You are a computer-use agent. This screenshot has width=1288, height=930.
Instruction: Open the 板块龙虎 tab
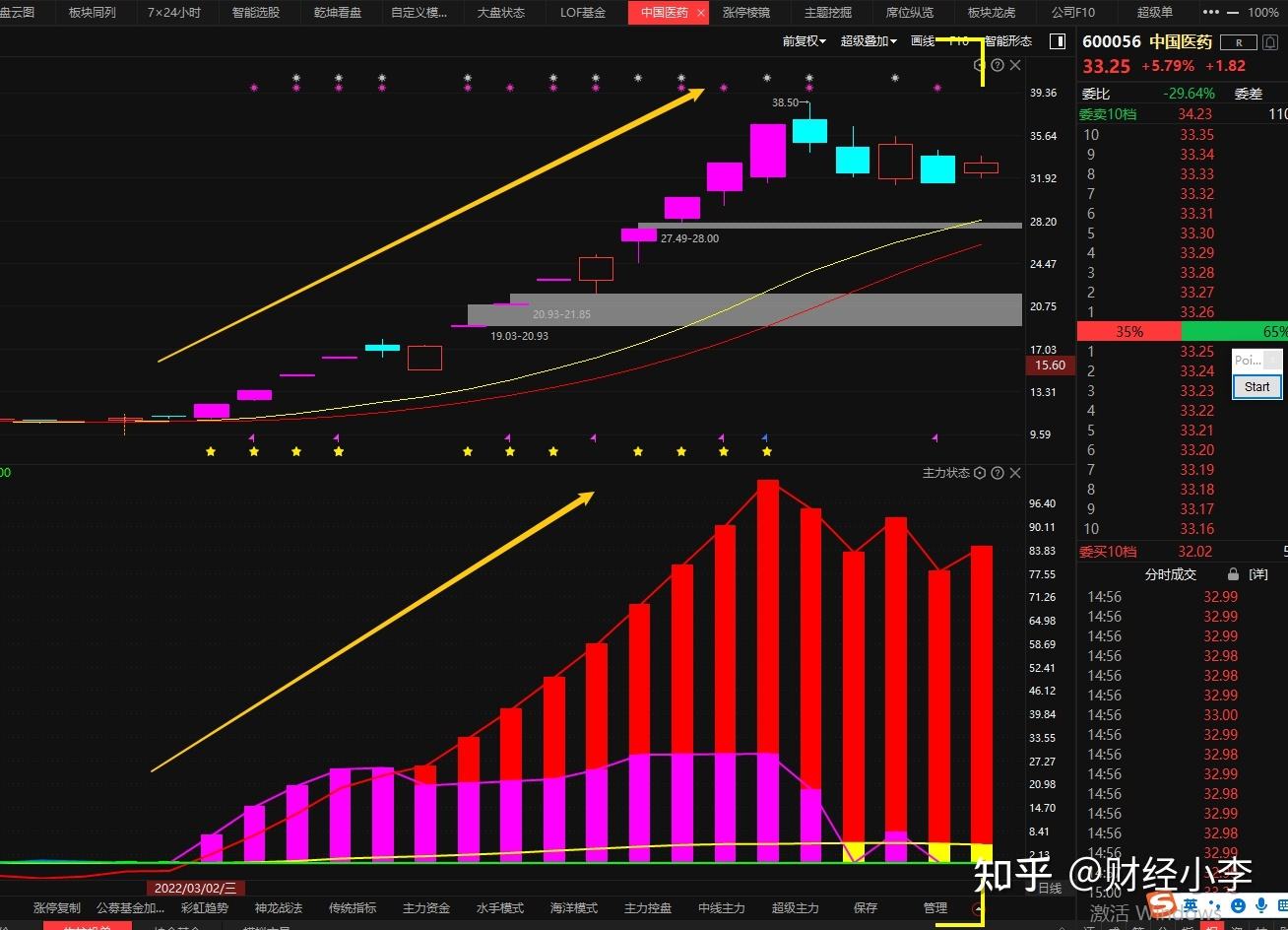991,13
